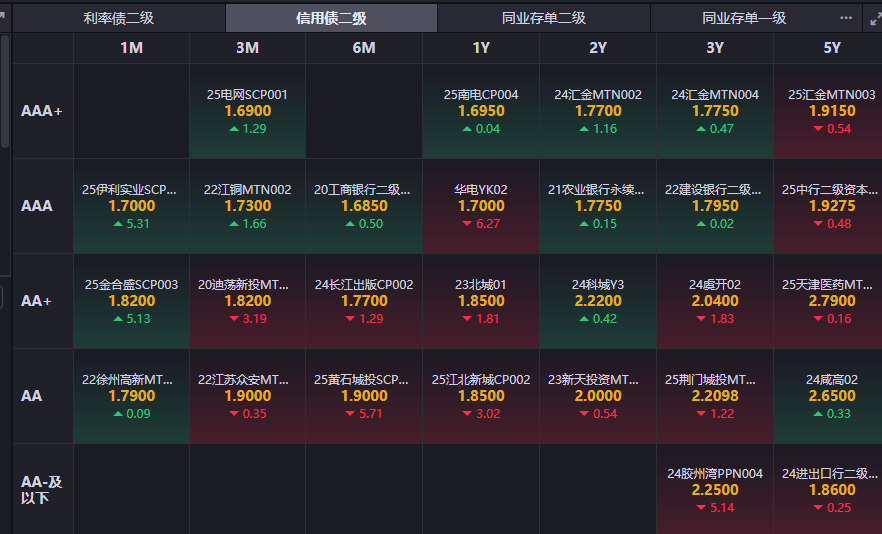This screenshot has width=882, height=534.
Task: Click the 5Y column header
Action: coord(832,48)
